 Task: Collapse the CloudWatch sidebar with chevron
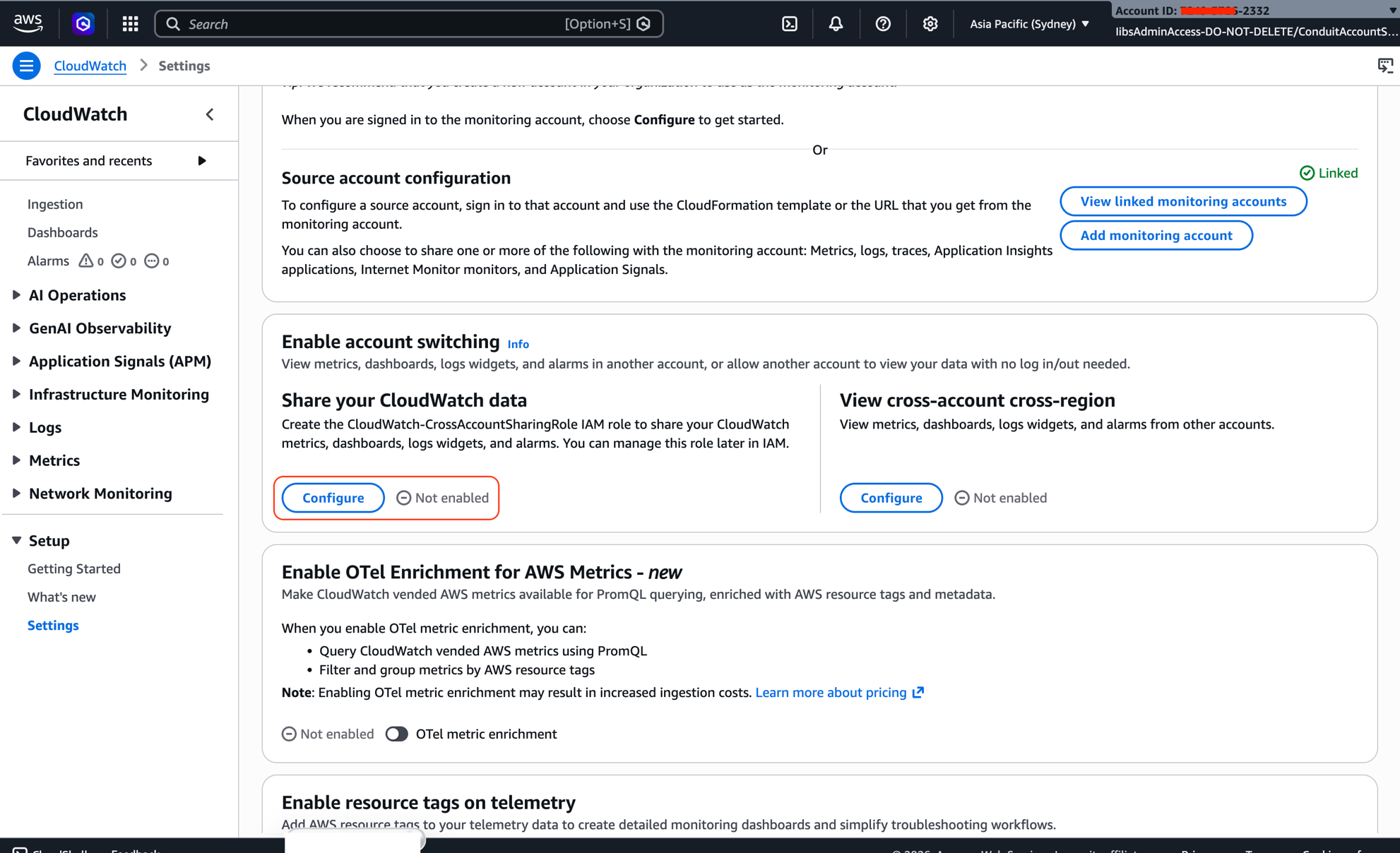point(210,114)
